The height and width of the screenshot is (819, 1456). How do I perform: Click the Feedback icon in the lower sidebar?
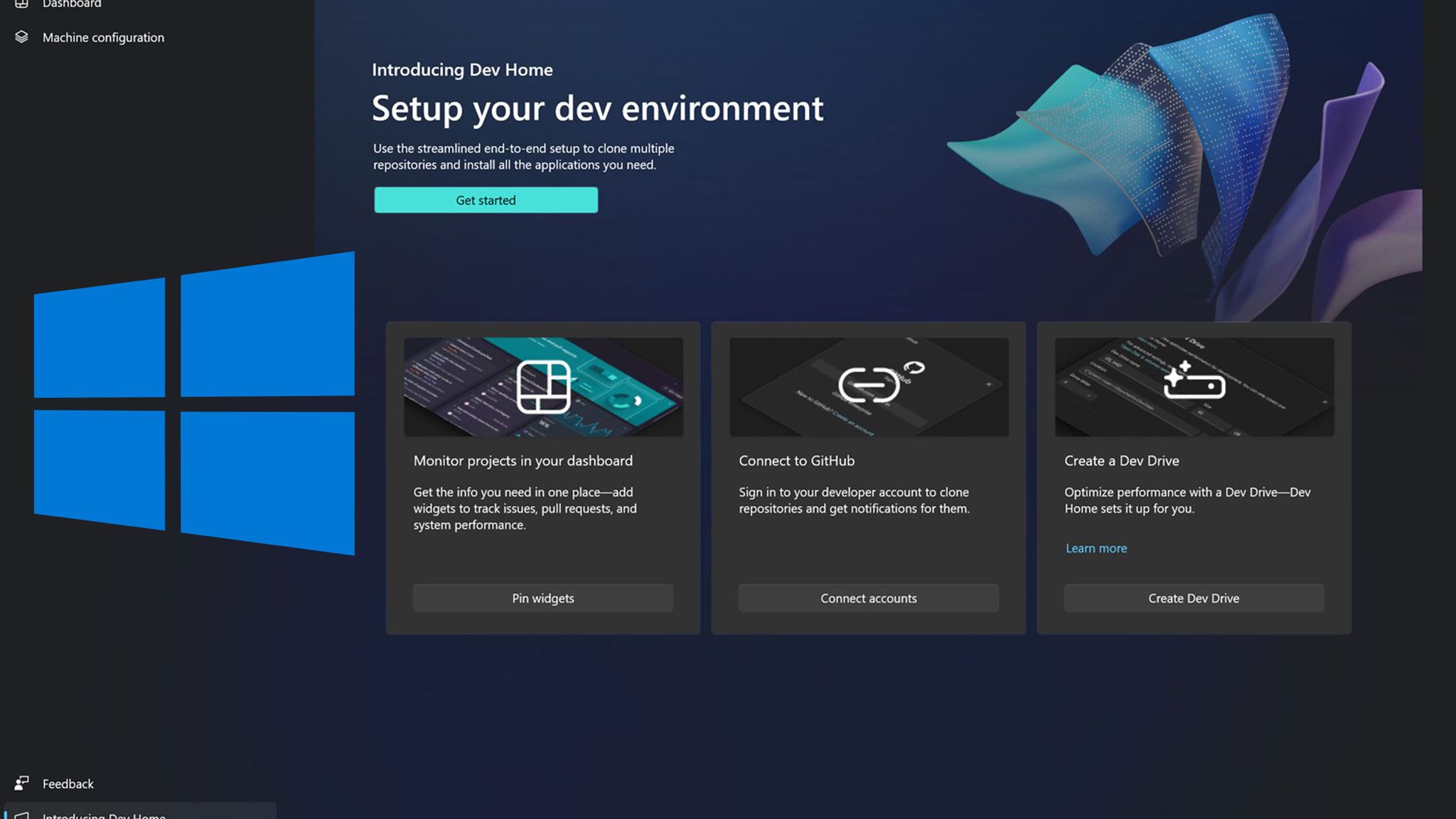pyautogui.click(x=22, y=783)
